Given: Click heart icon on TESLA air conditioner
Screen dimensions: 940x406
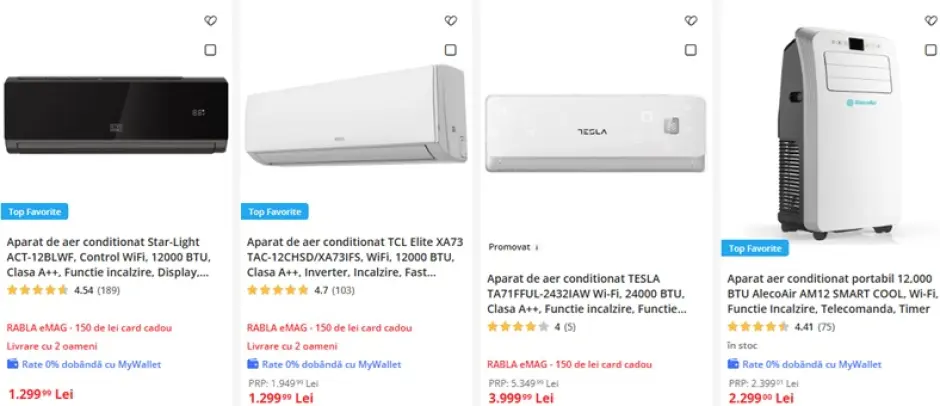Looking at the screenshot, I should click(691, 20).
